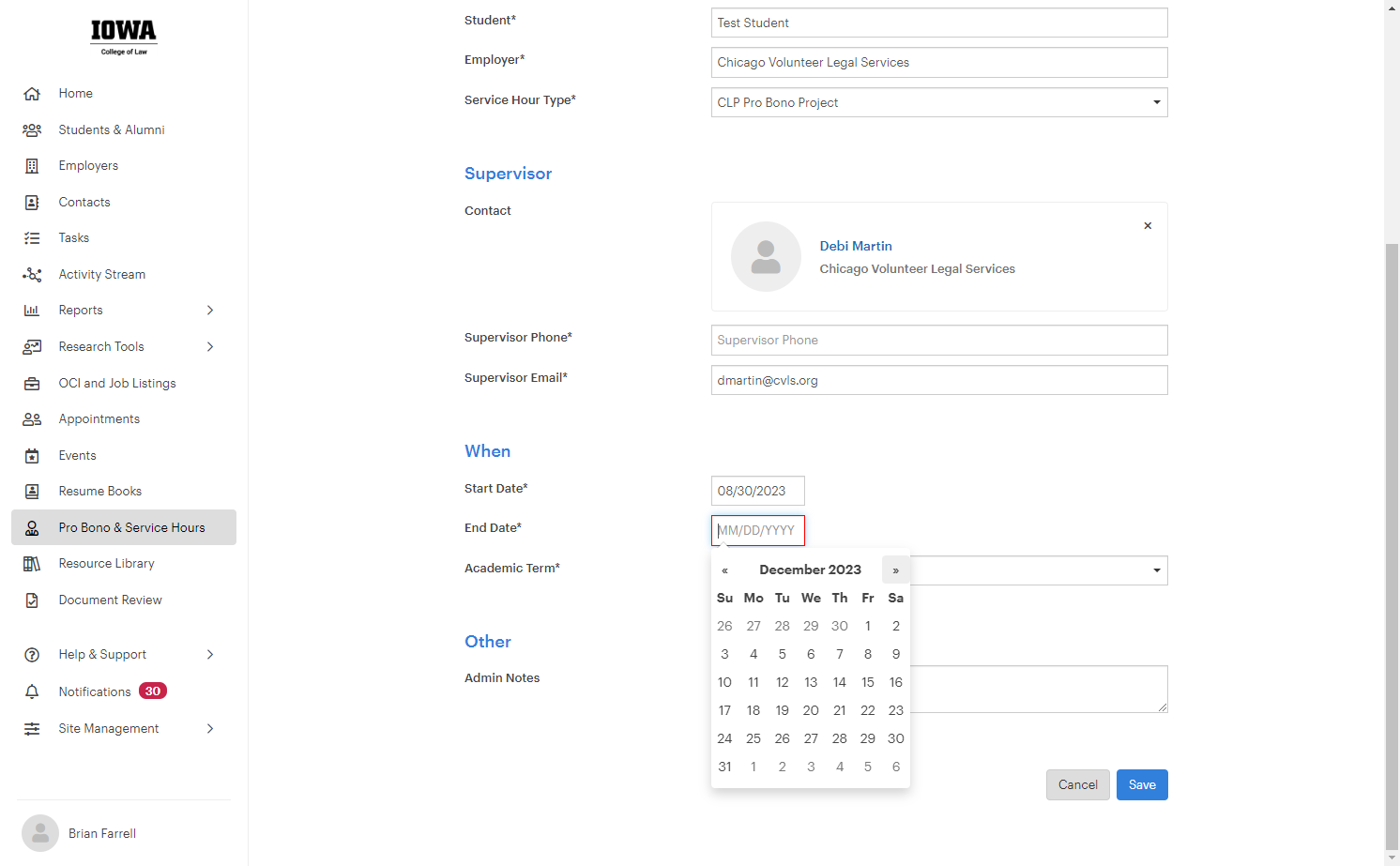Click the Start Date field
Image resolution: width=1400 pixels, height=866 pixels.
(x=758, y=491)
